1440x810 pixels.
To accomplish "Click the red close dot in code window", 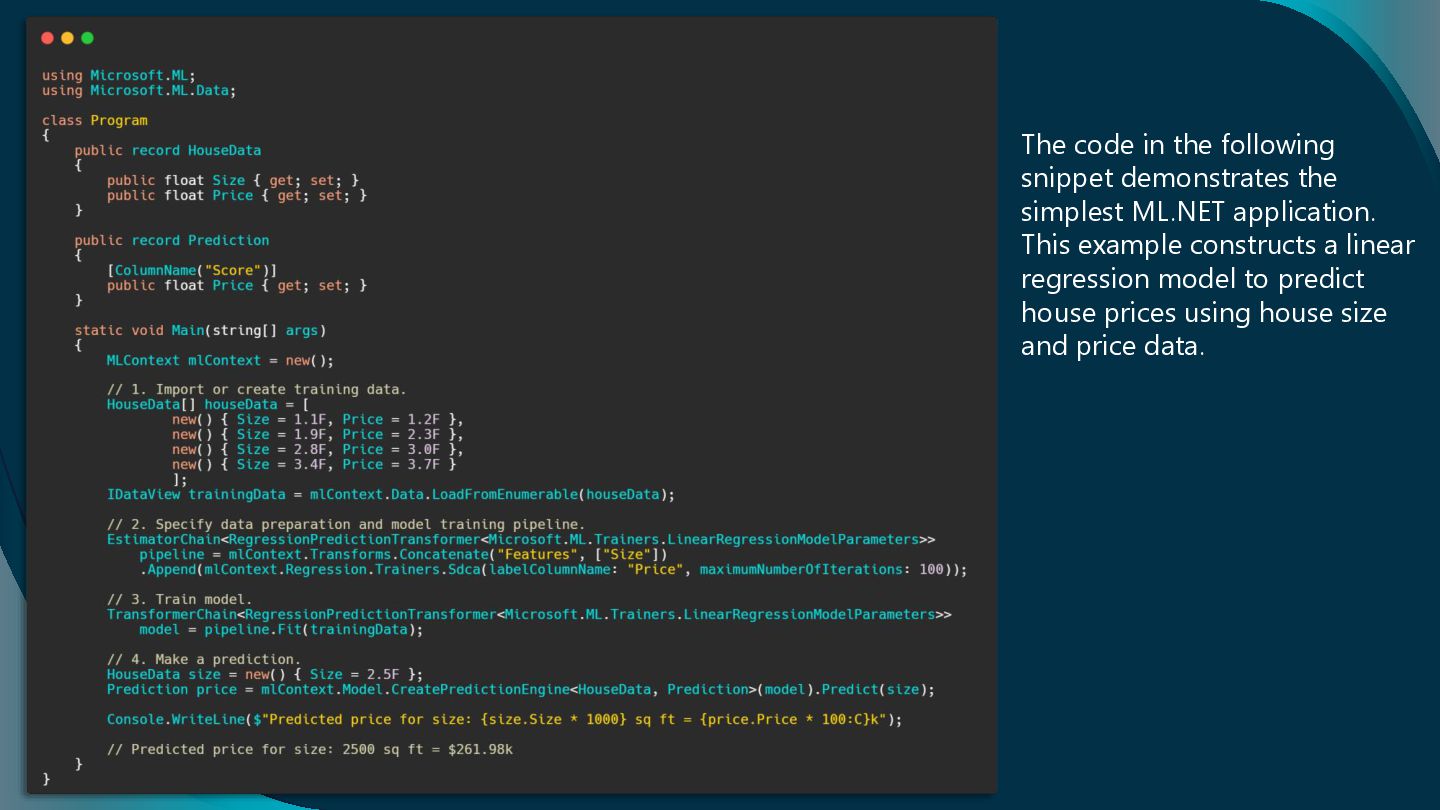I will (47, 38).
